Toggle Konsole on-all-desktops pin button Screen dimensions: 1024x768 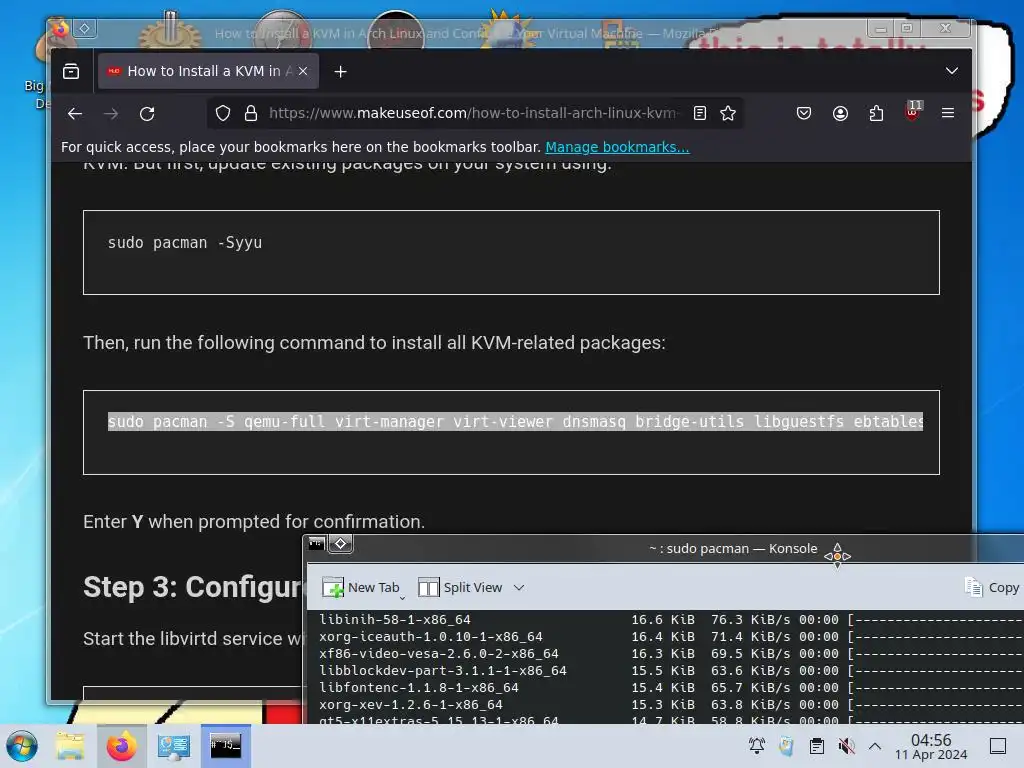(341, 543)
